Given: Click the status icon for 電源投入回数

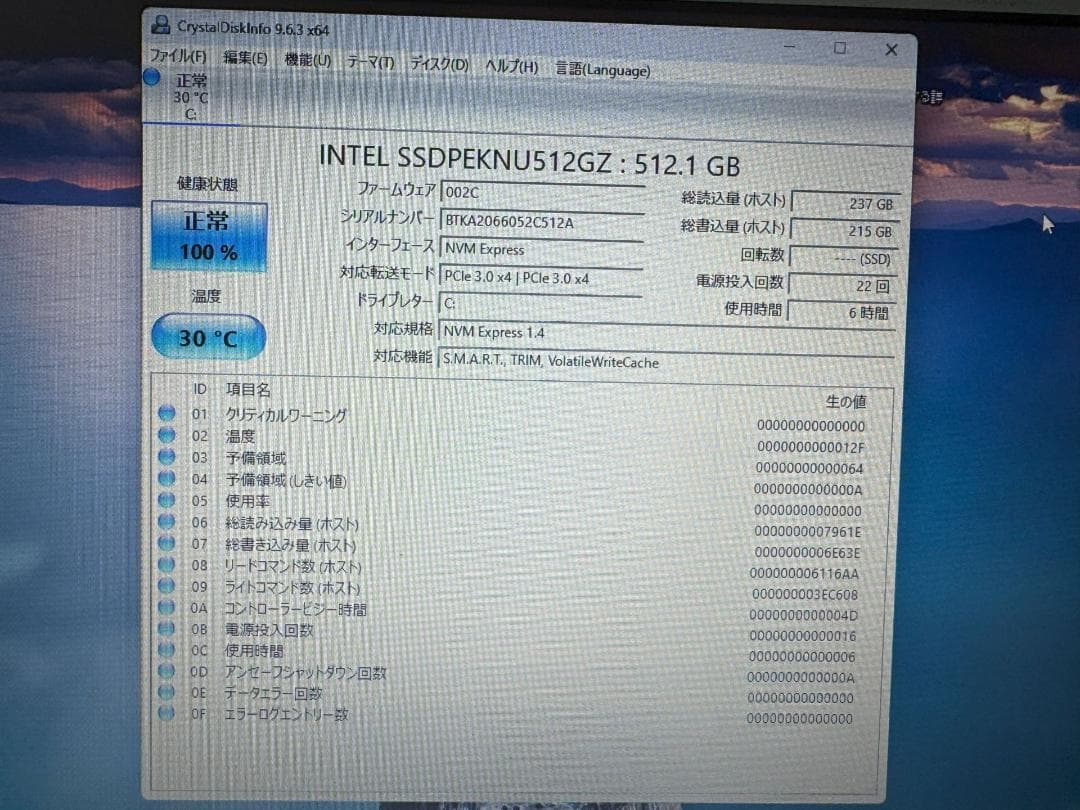Looking at the screenshot, I should pos(165,630).
